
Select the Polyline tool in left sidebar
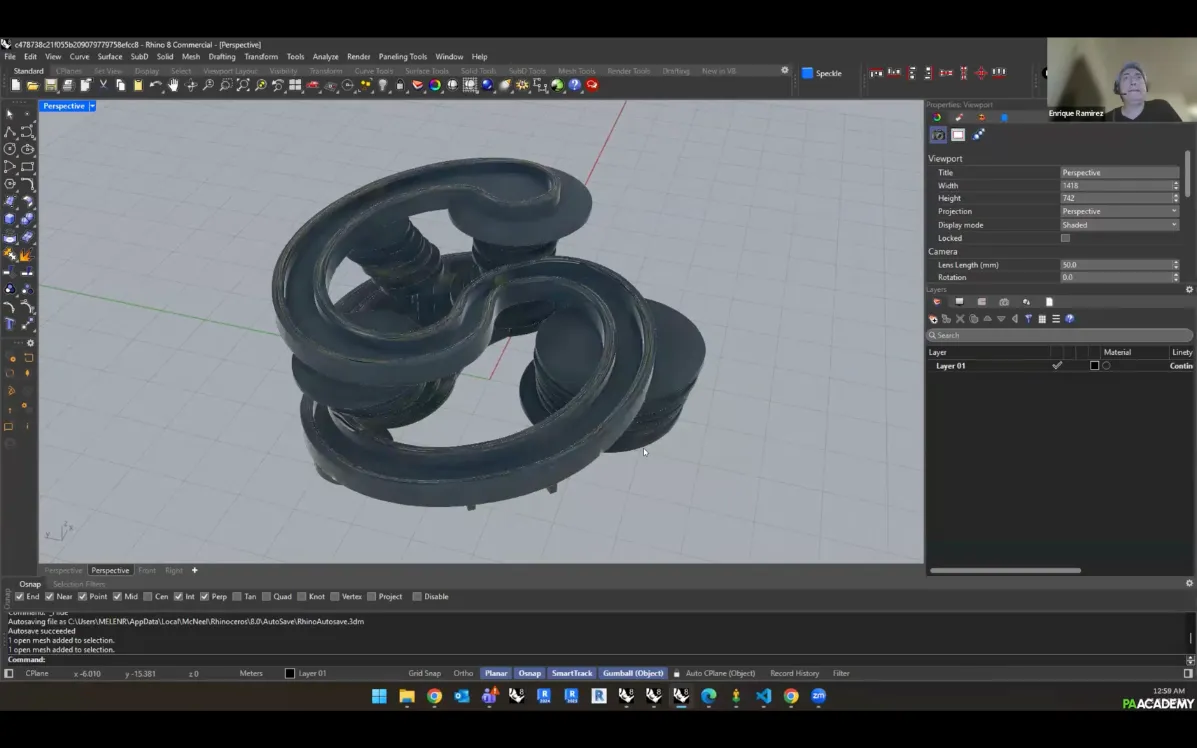click(10, 132)
